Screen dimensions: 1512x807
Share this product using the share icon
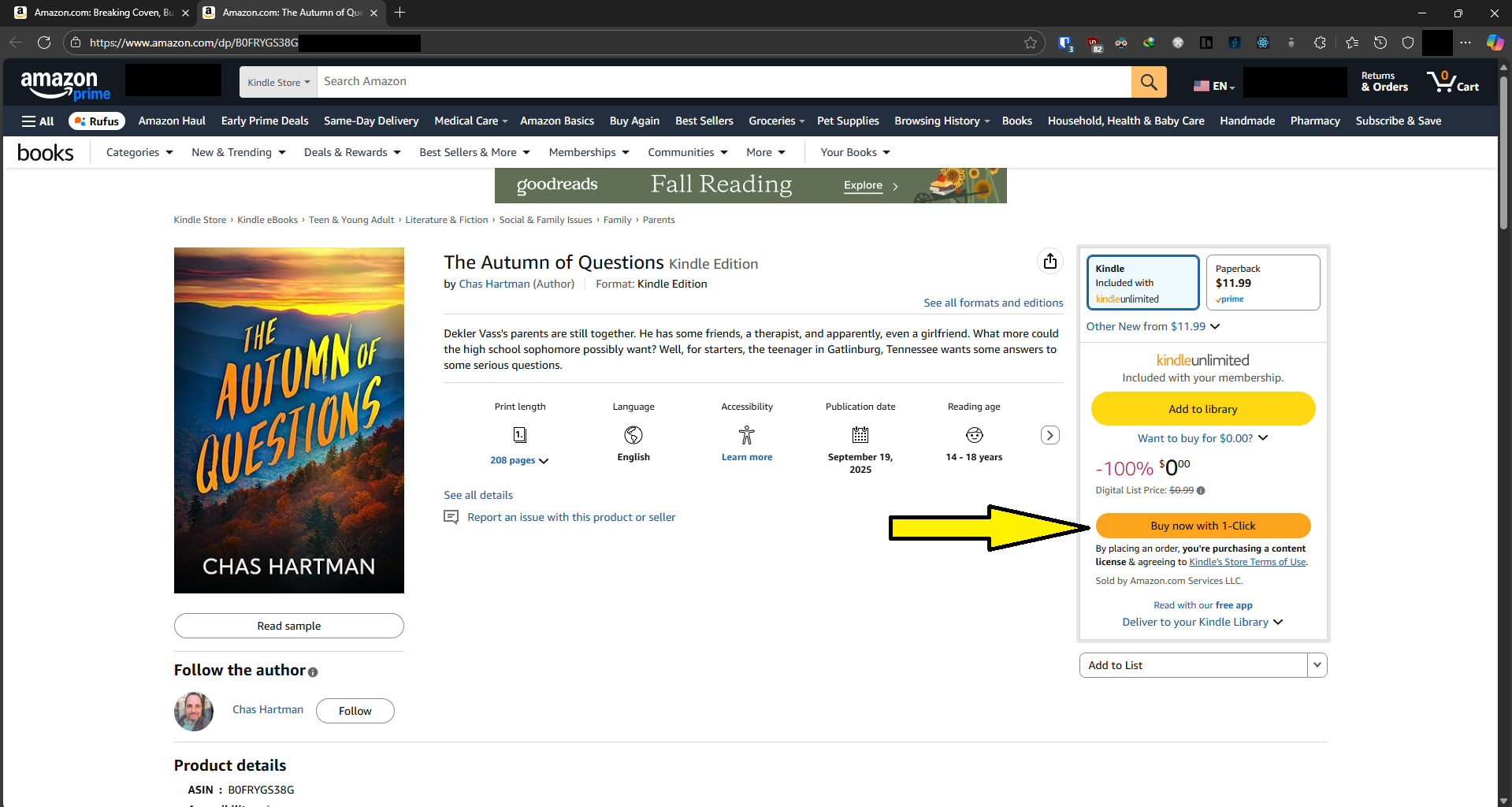pyautogui.click(x=1049, y=261)
